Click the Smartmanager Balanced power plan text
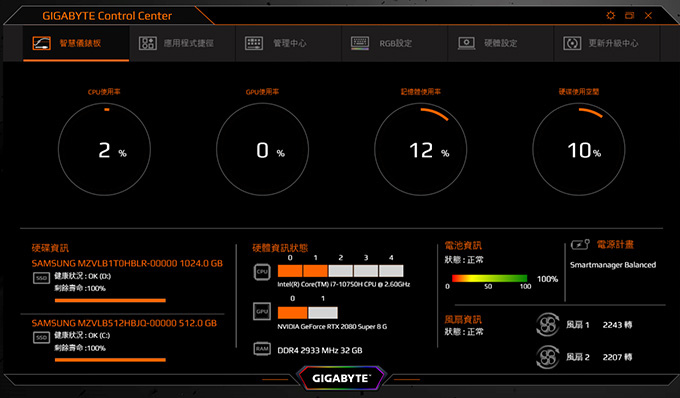 (613, 265)
